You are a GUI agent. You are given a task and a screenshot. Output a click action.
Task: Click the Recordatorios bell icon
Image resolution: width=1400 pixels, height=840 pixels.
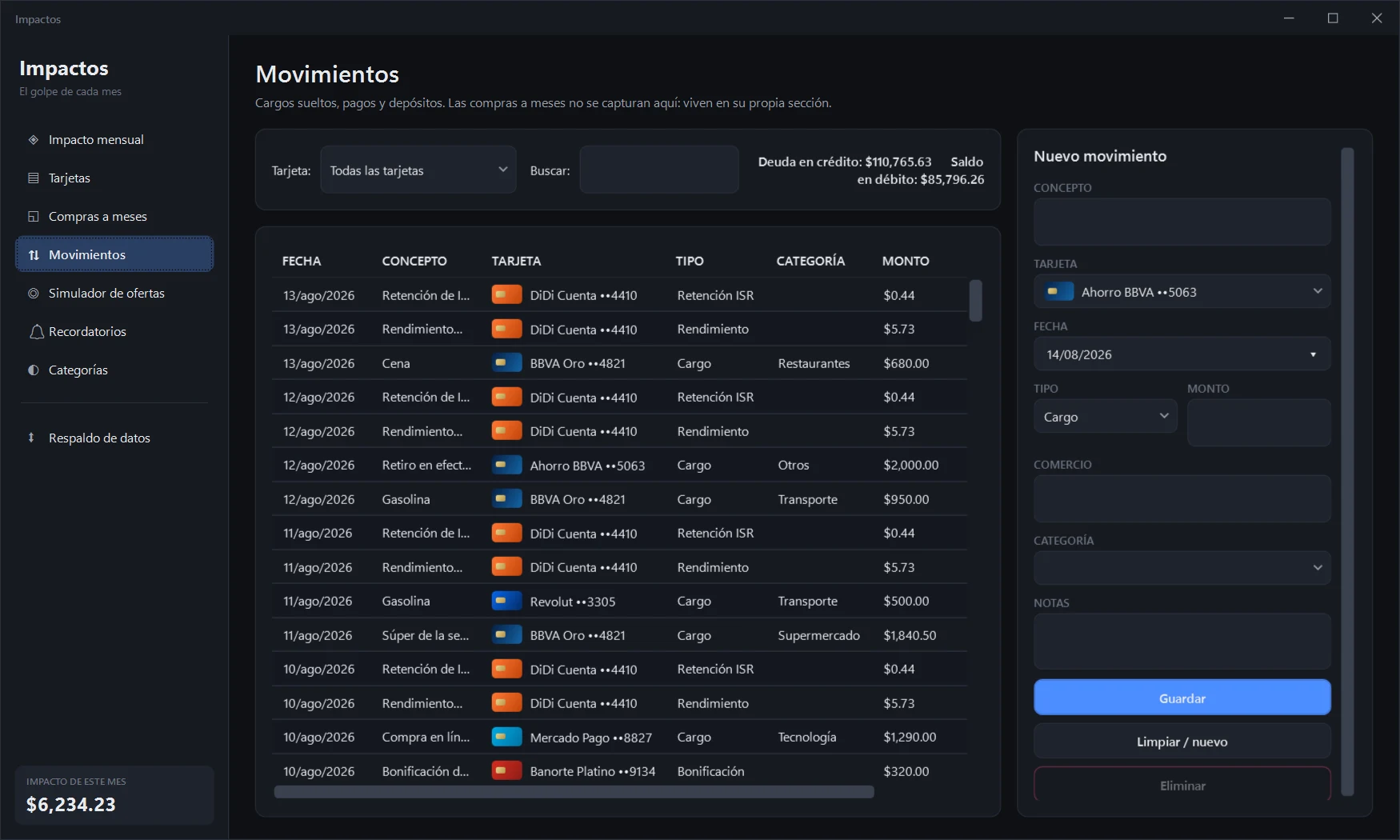(x=36, y=332)
